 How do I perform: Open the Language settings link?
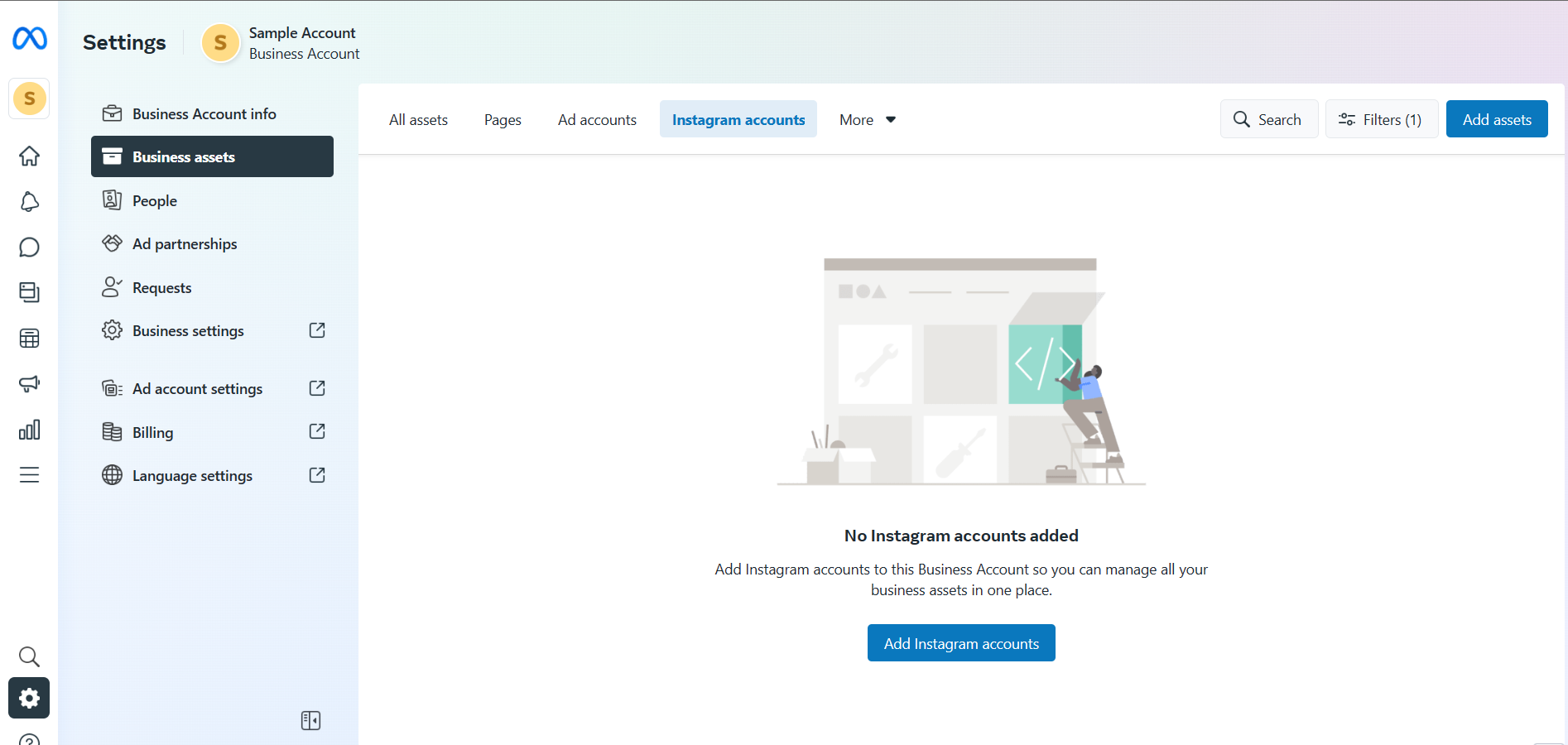point(212,475)
